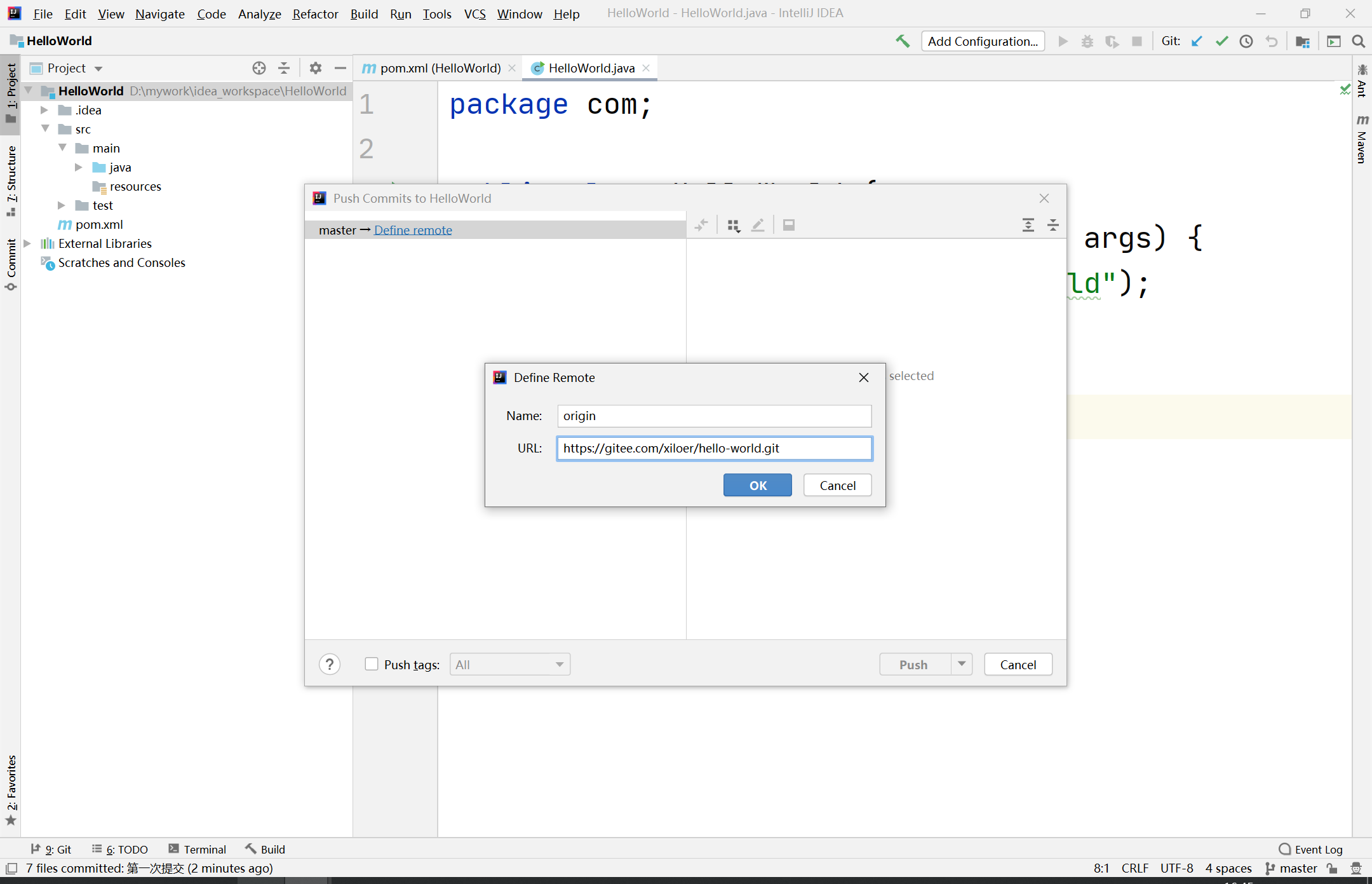
Task: Click the Group By icon in Push dialog
Action: point(734,225)
